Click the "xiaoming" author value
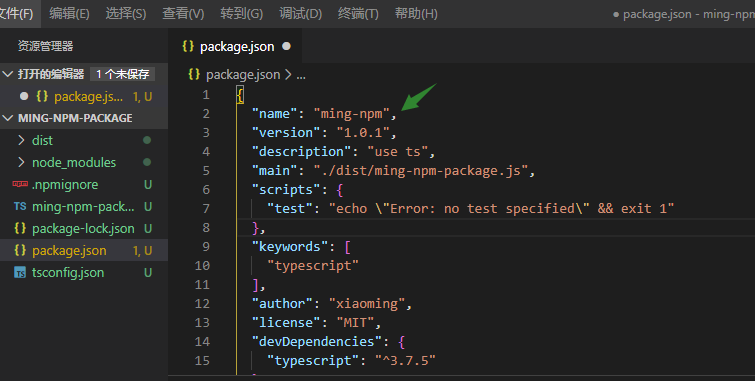The image size is (755, 381). point(367,304)
